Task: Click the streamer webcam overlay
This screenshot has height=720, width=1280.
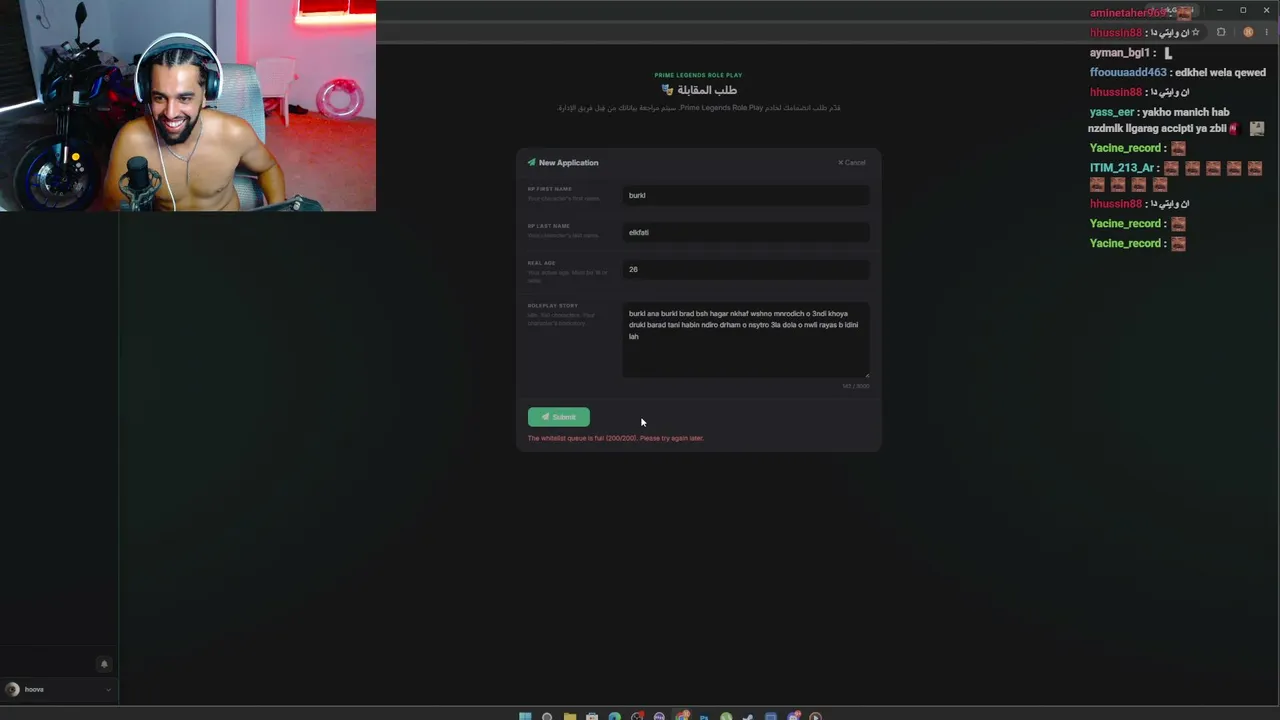Action: tap(188, 106)
